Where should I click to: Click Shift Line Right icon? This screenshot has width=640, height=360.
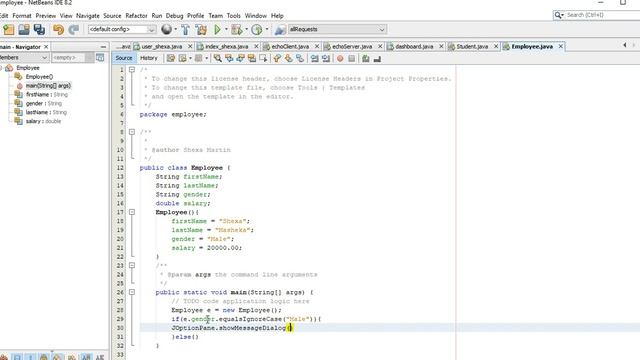[x=326, y=58]
